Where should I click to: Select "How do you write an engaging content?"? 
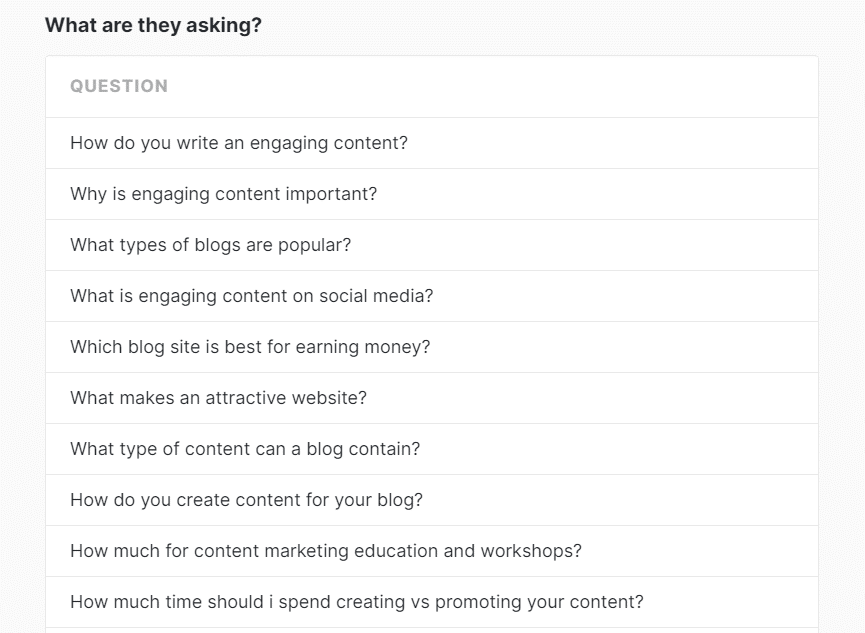(239, 143)
